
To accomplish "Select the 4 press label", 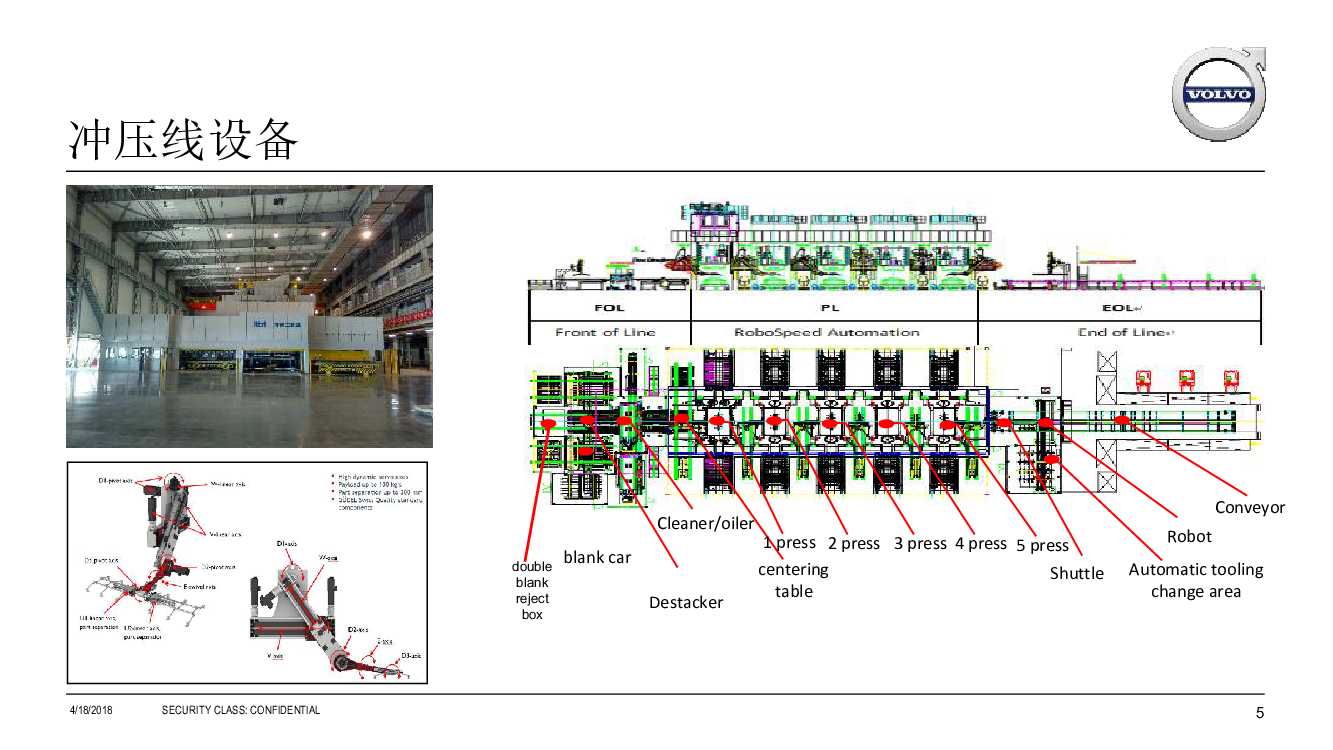I will 981,544.
